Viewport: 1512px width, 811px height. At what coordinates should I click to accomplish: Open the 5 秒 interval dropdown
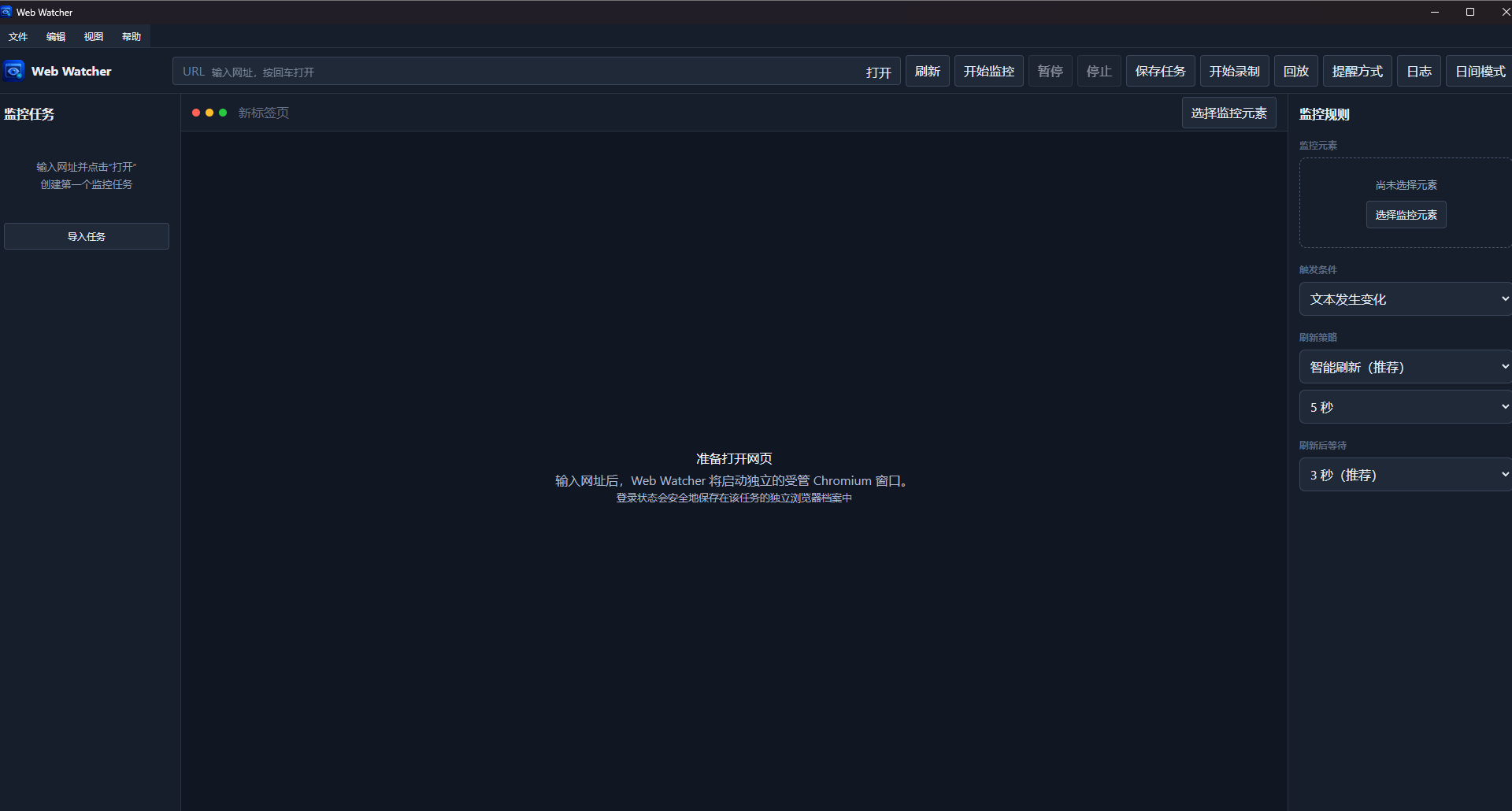point(1406,407)
